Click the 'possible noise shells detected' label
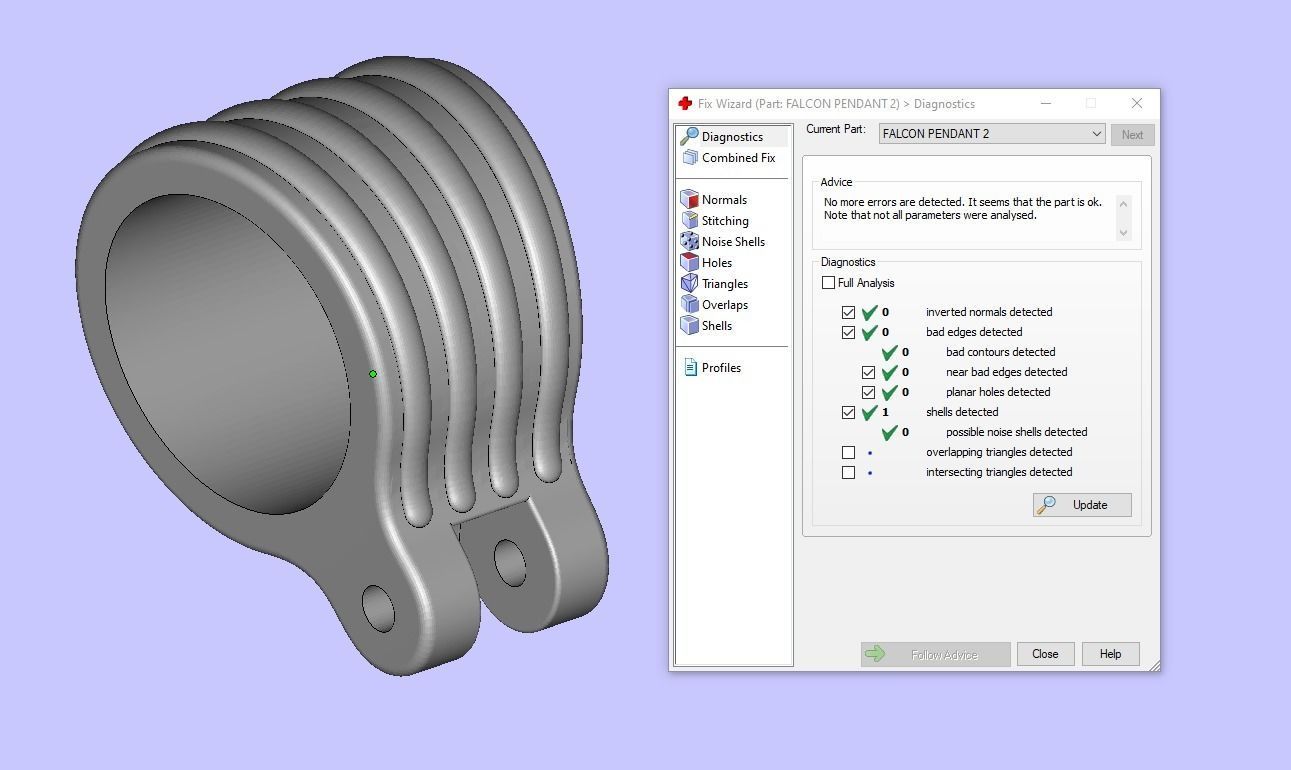Image resolution: width=1291 pixels, height=770 pixels. point(1016,432)
